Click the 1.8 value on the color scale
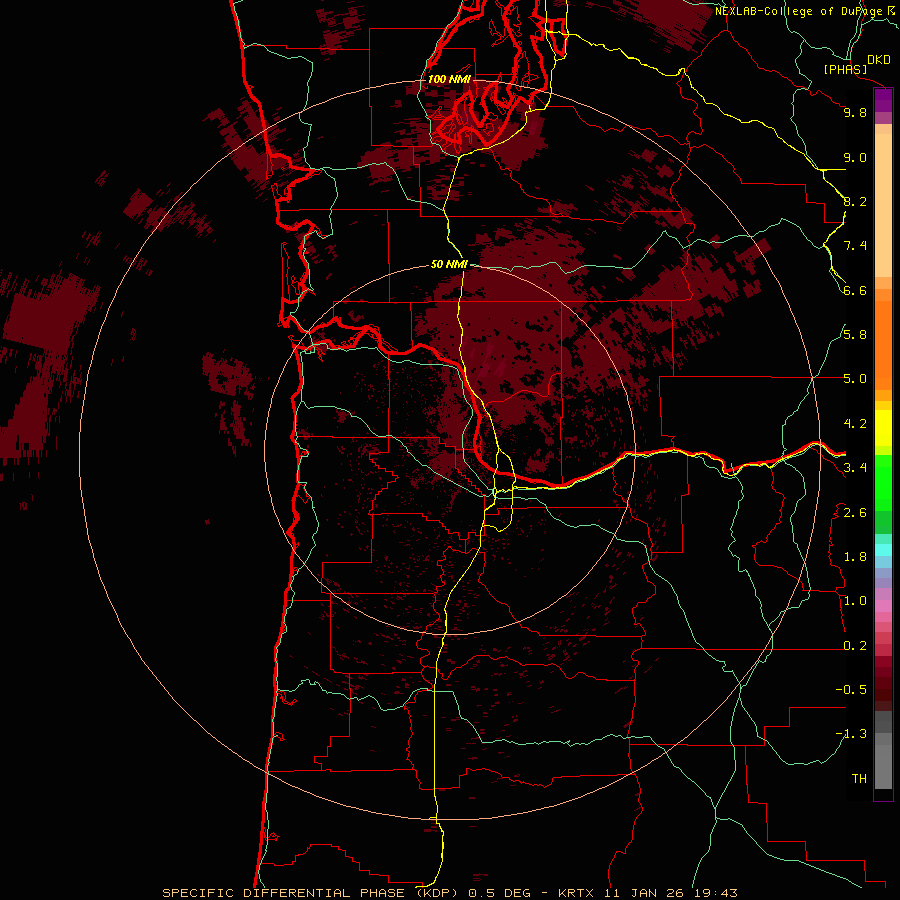 (x=855, y=557)
